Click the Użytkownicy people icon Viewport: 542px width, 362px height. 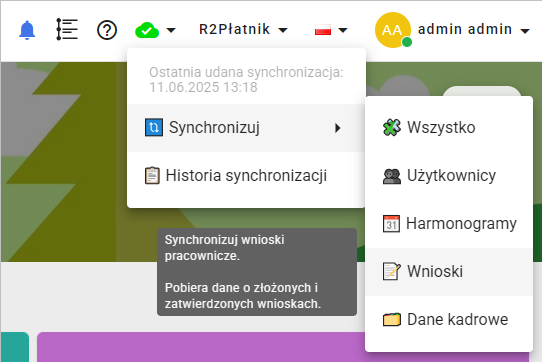click(x=392, y=176)
